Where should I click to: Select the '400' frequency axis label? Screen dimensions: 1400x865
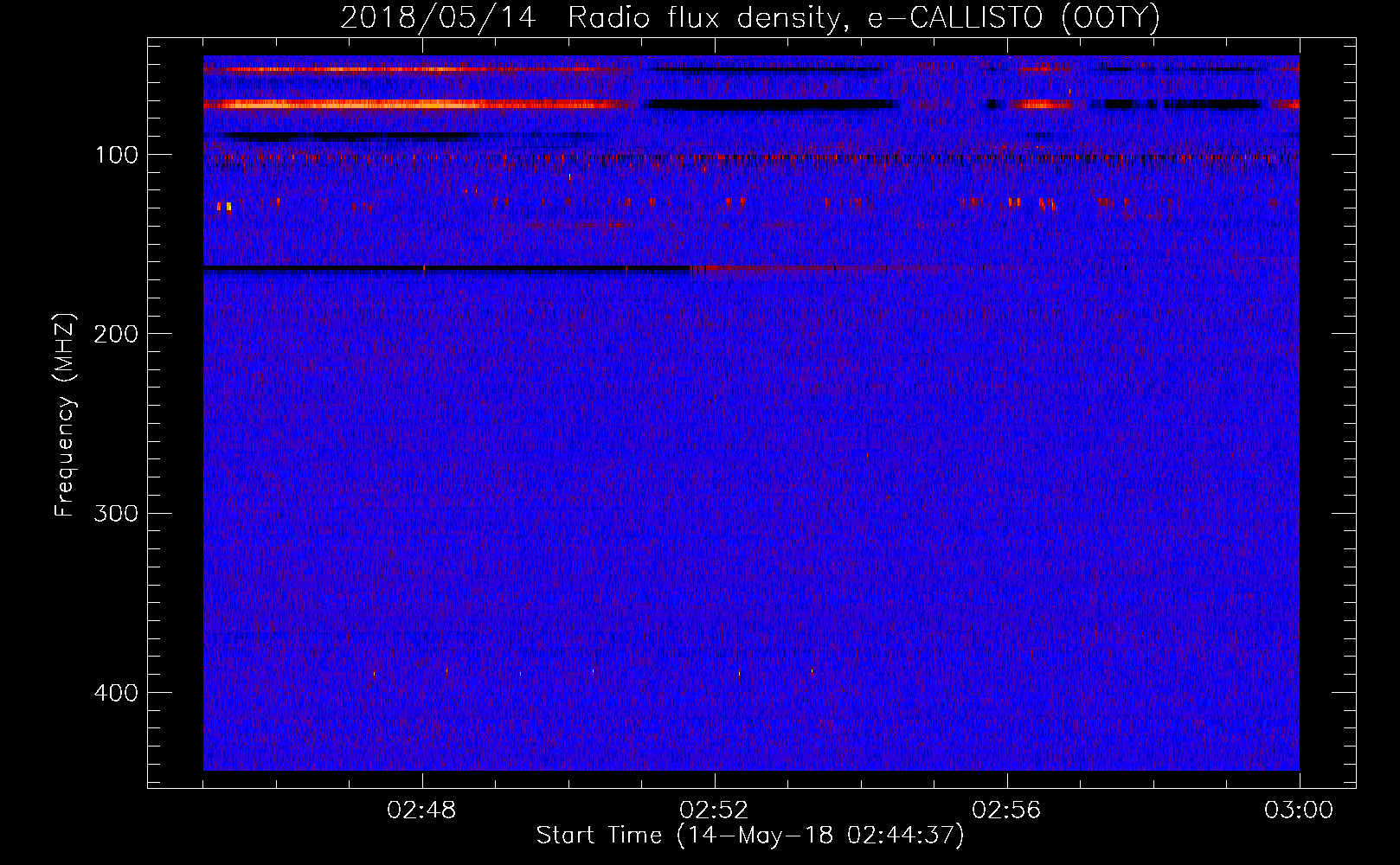[116, 693]
